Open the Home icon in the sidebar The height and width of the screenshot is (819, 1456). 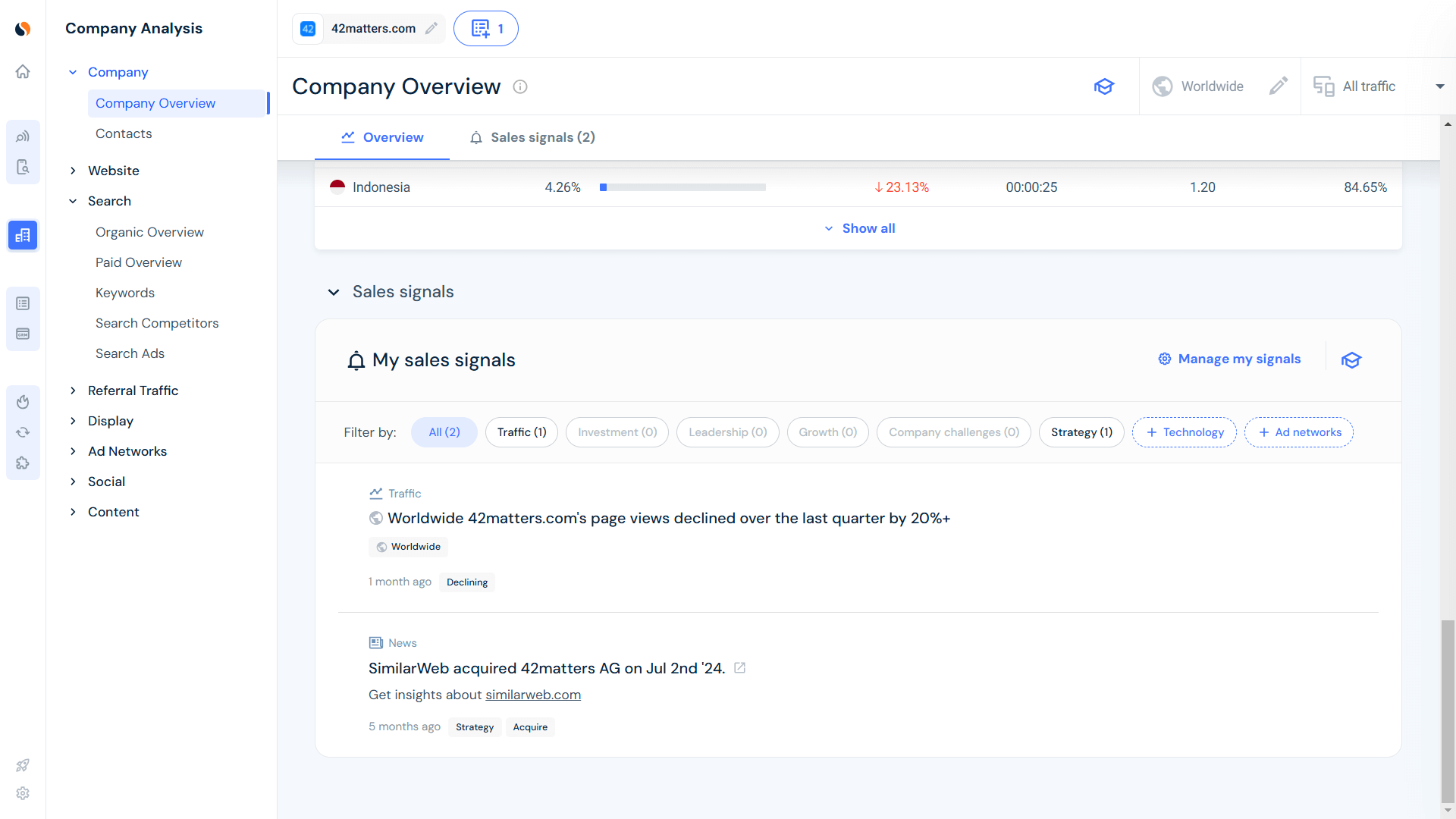tap(23, 71)
